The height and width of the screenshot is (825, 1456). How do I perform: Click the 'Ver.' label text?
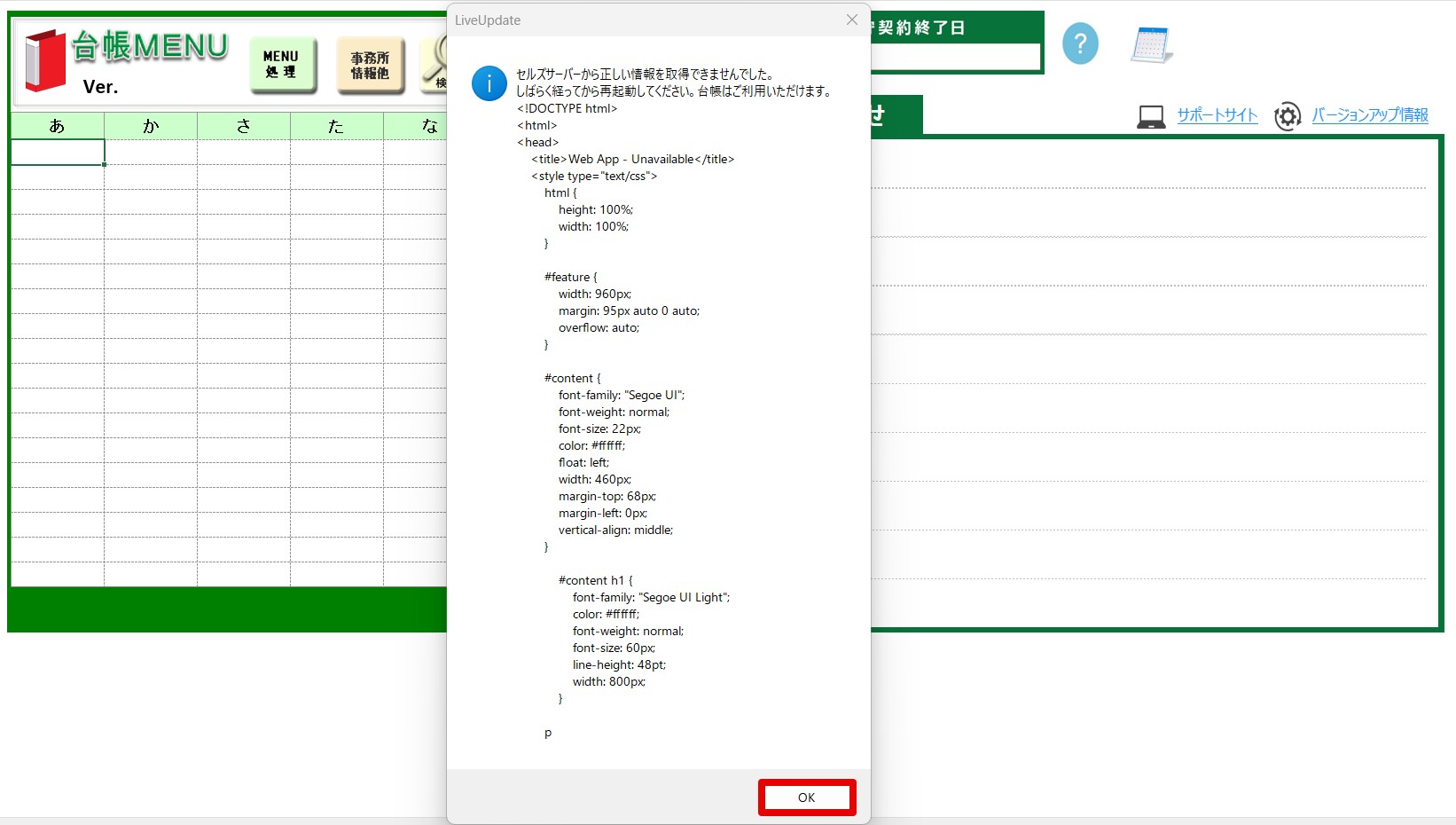click(x=100, y=87)
